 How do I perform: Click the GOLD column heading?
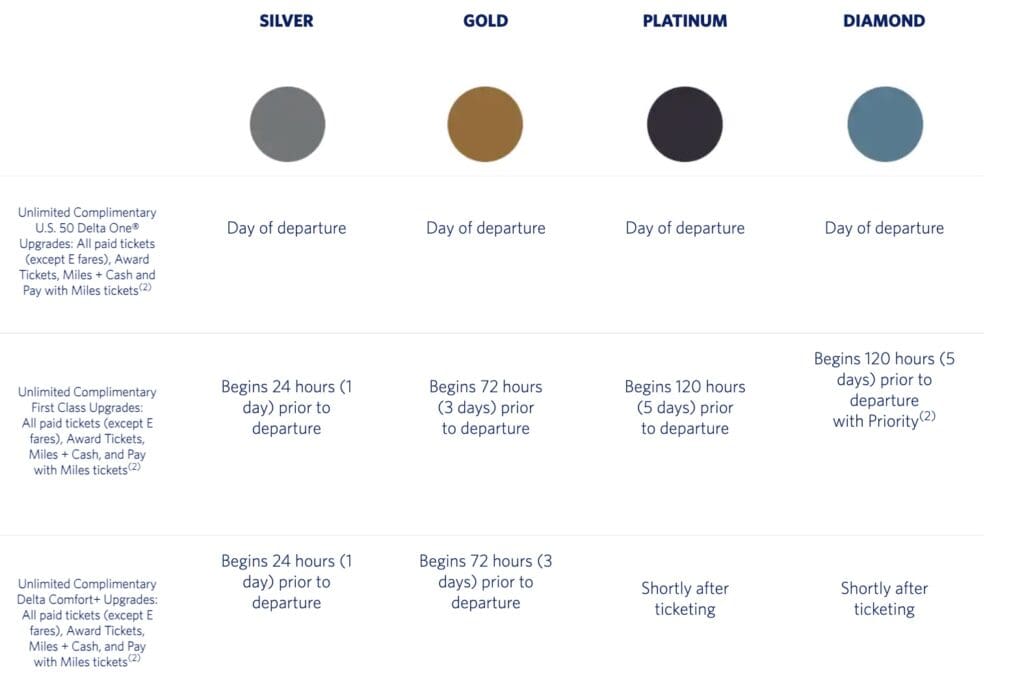click(485, 21)
